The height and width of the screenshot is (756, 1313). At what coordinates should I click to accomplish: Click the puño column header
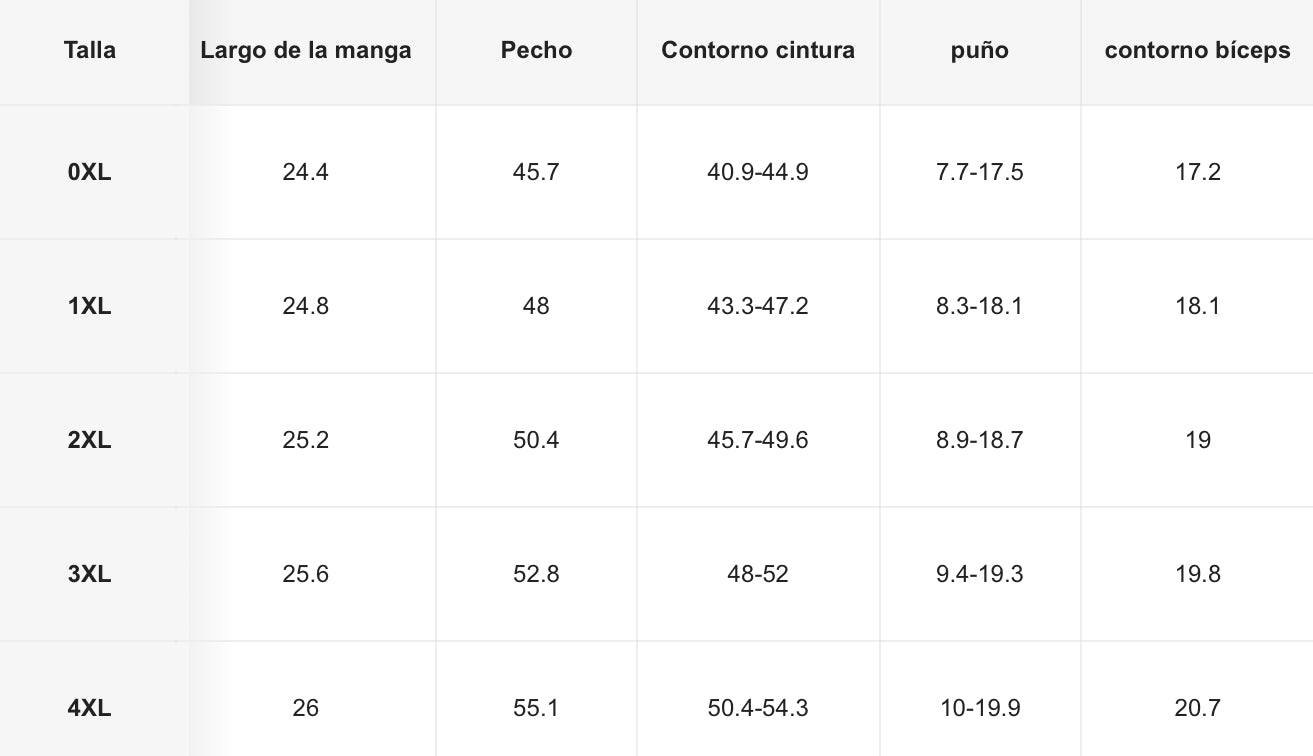[x=980, y=51]
